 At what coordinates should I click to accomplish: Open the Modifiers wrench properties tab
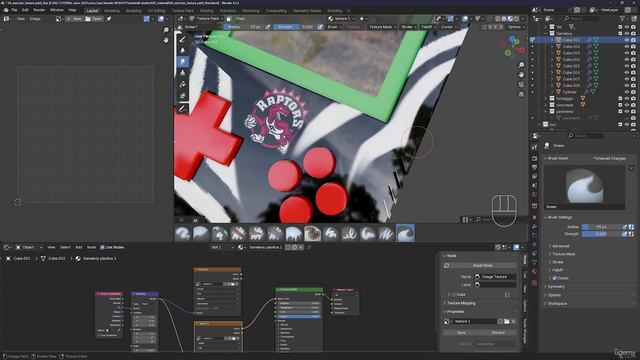point(535,226)
